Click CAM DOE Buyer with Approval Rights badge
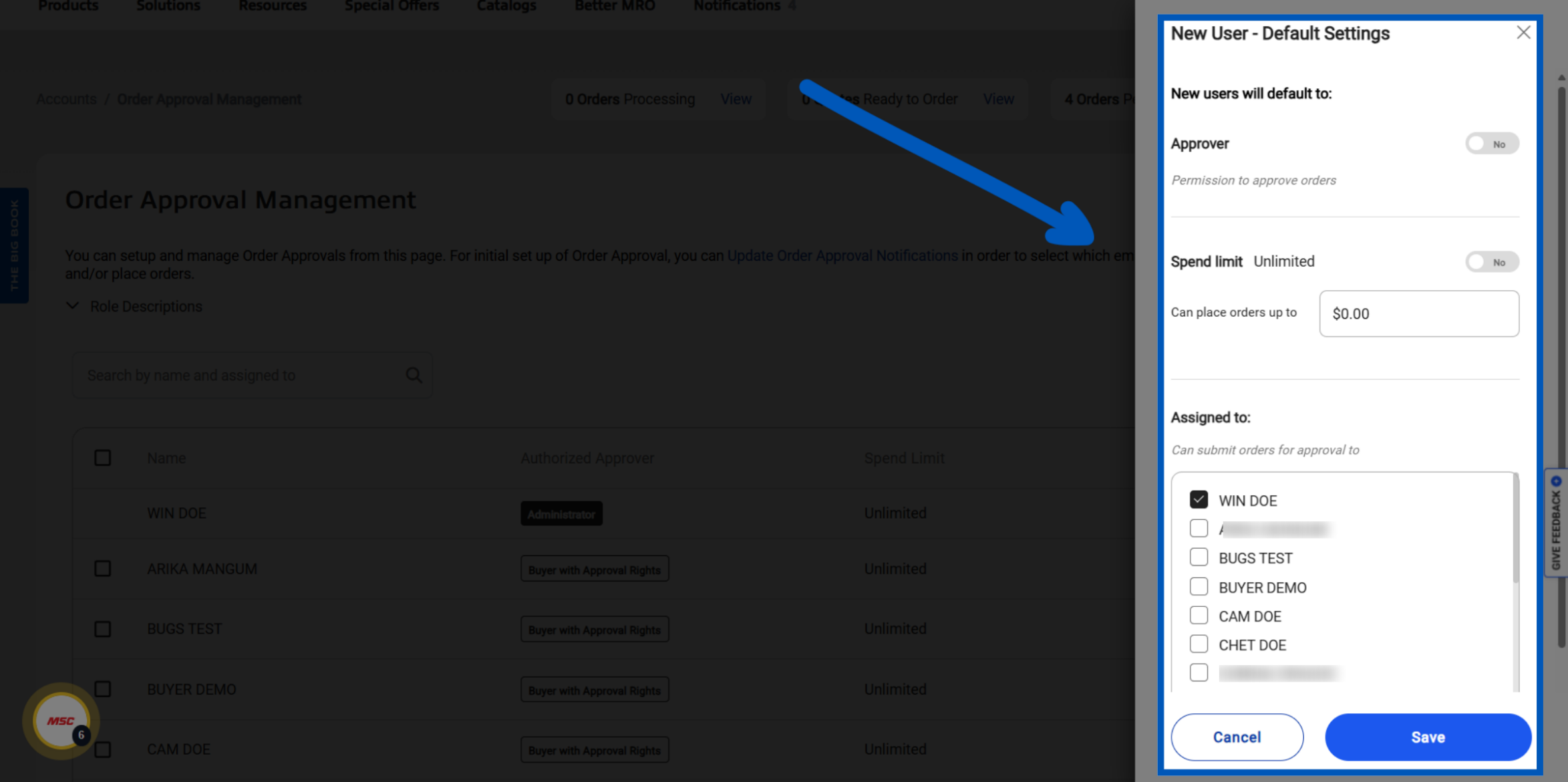Viewport: 1568px width, 782px height. [595, 749]
